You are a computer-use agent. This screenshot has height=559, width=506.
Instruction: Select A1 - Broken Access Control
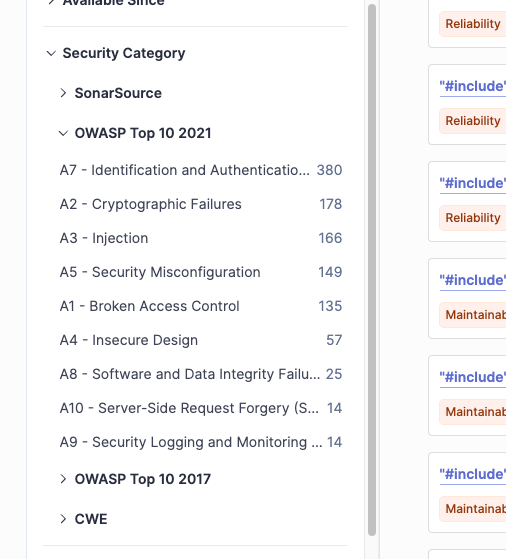point(201,306)
